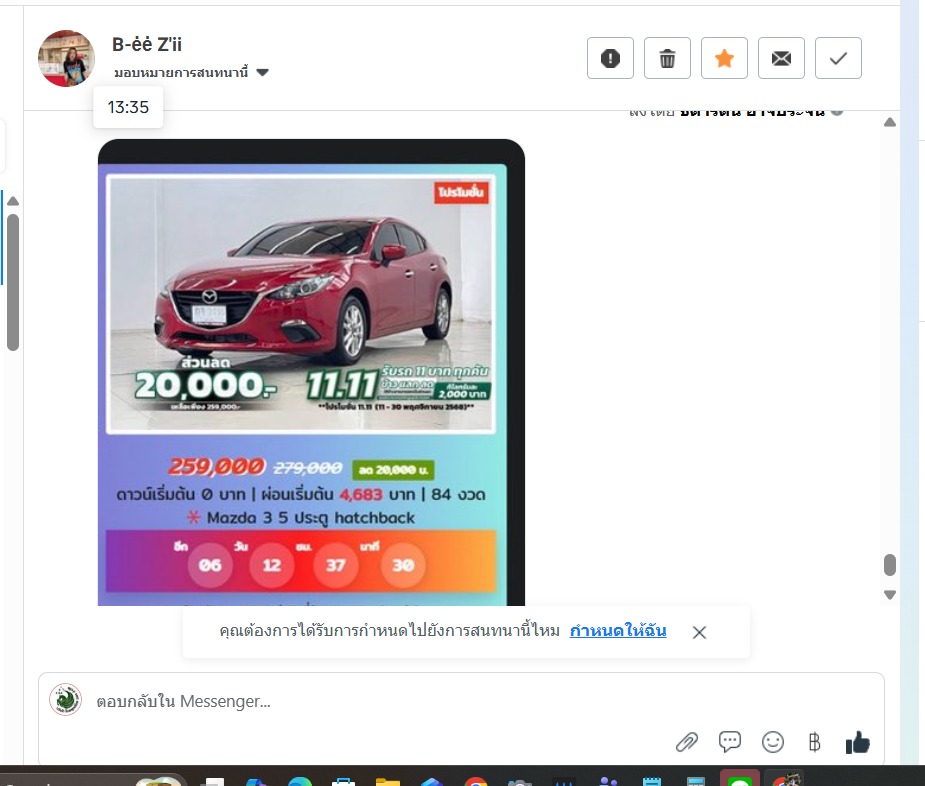Star this conversation for follow-up

724,58
